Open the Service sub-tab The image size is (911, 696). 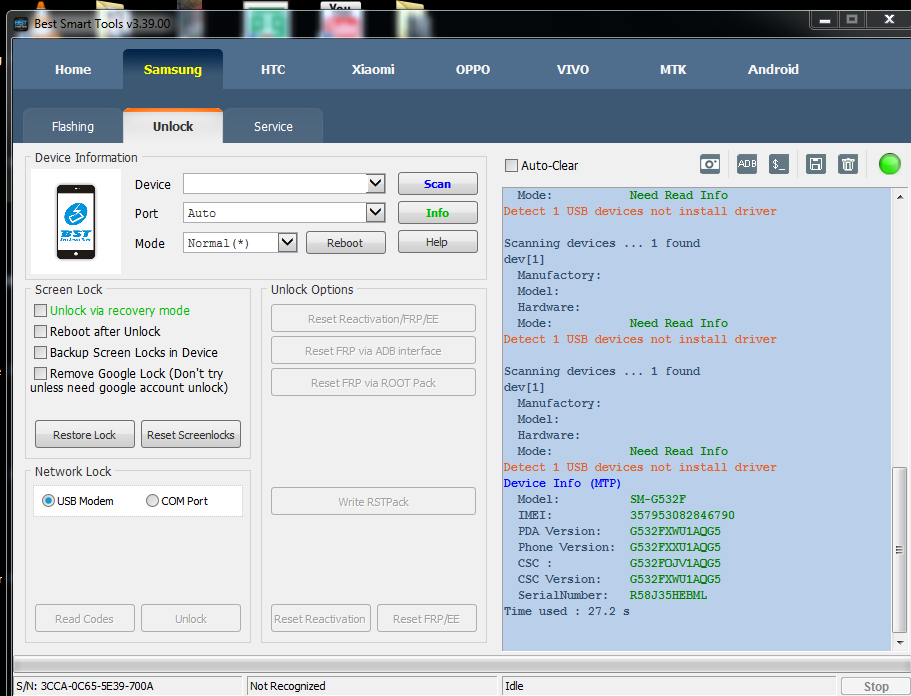pyautogui.click(x=273, y=126)
